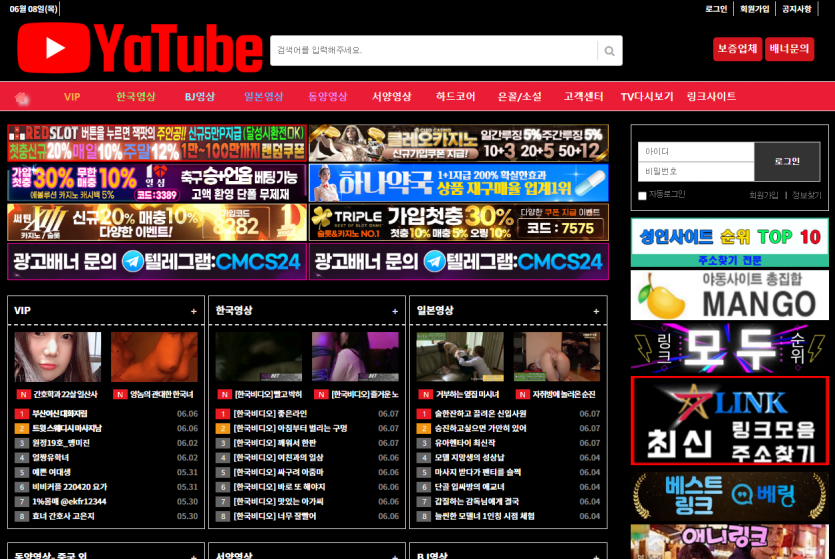Viewport: 835px width, 559px height.
Task: Click the 아이디 login field
Action: pos(695,152)
